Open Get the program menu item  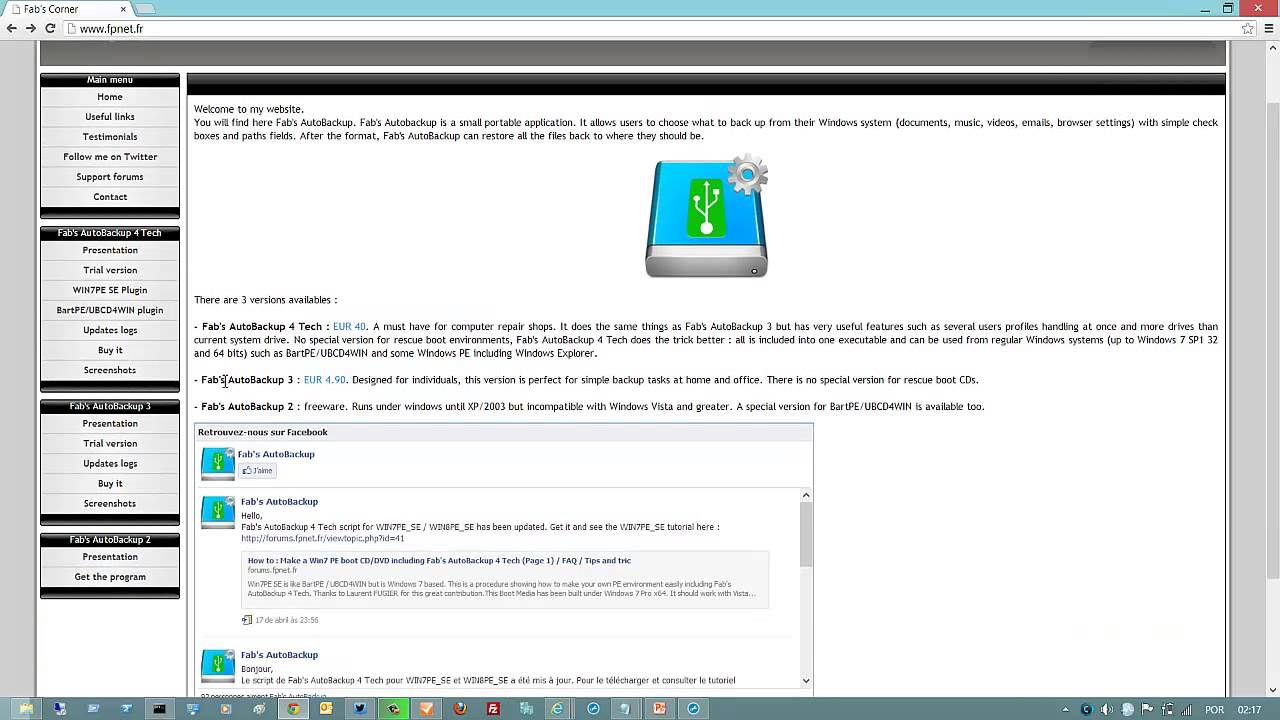click(110, 577)
